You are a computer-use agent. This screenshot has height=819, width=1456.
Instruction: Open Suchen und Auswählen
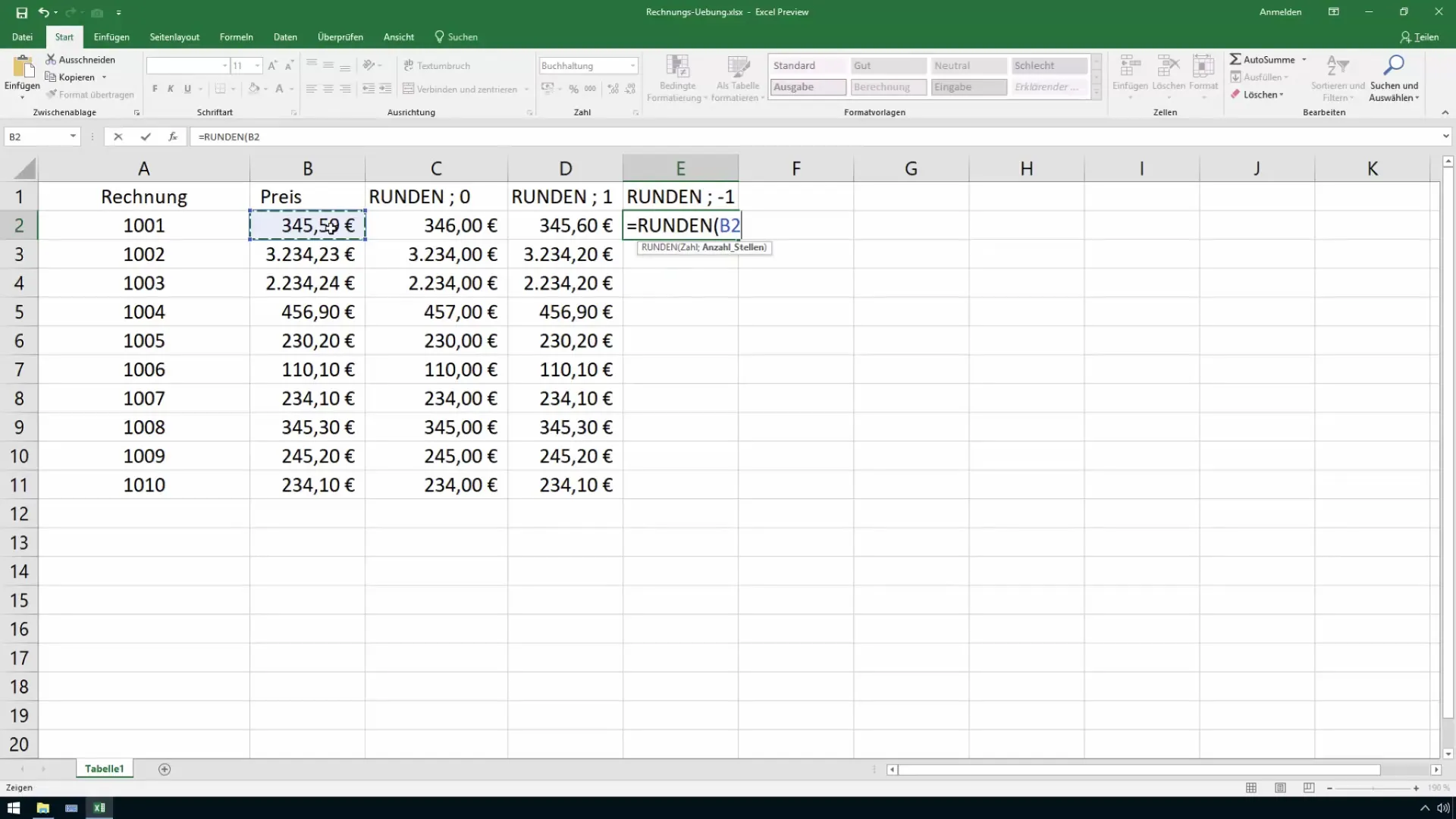point(1394,79)
